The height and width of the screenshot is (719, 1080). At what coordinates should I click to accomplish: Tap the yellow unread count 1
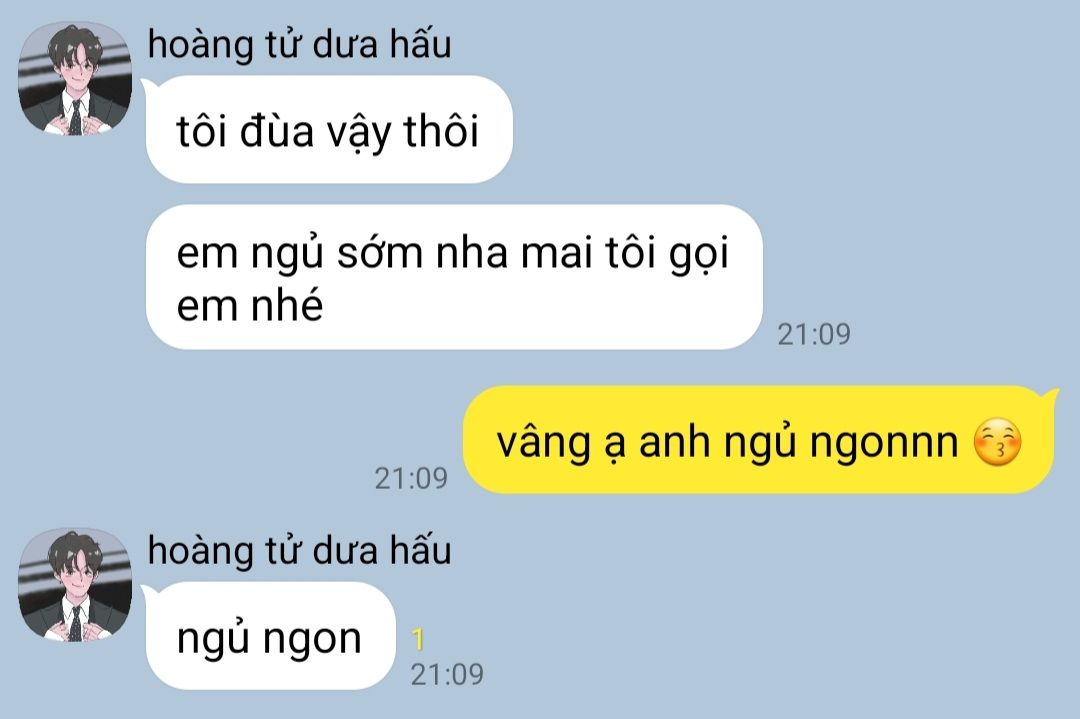418,640
